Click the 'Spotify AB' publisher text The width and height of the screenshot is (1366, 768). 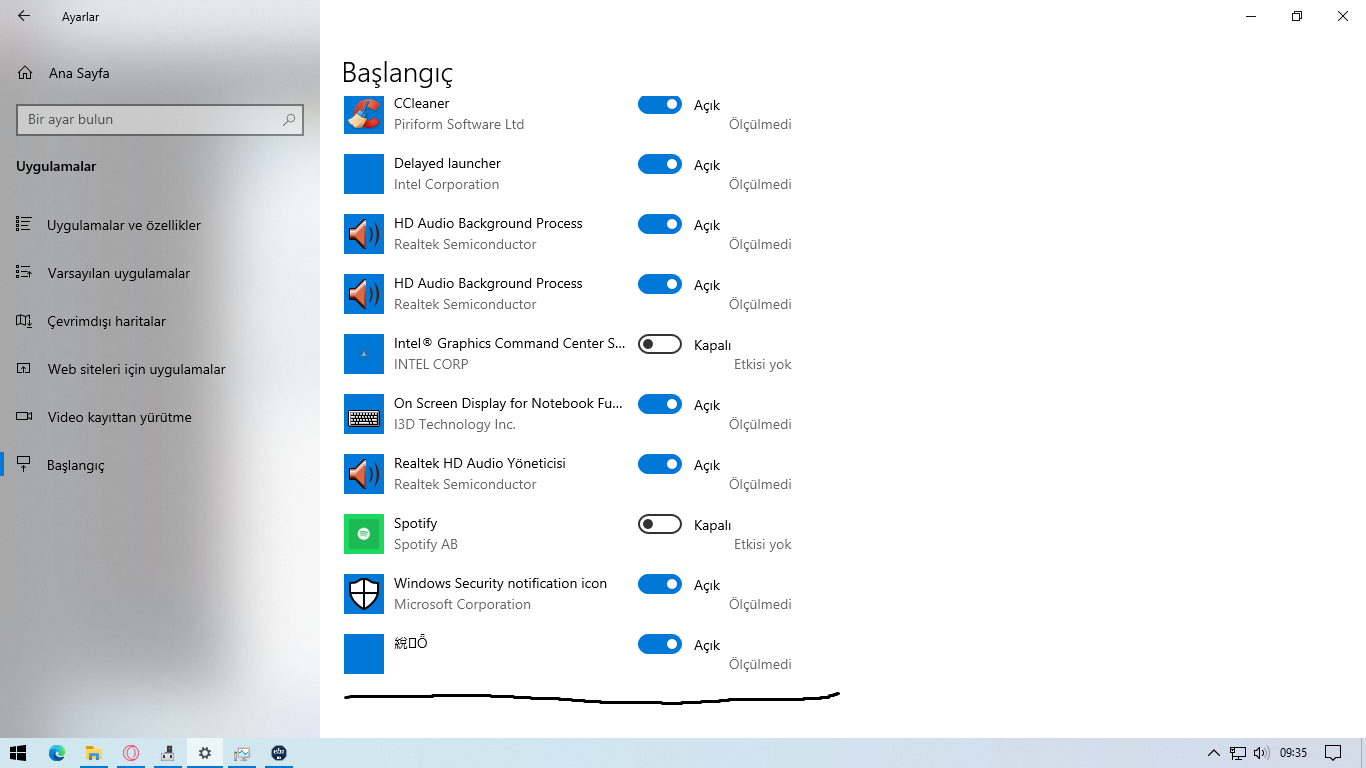click(x=426, y=544)
